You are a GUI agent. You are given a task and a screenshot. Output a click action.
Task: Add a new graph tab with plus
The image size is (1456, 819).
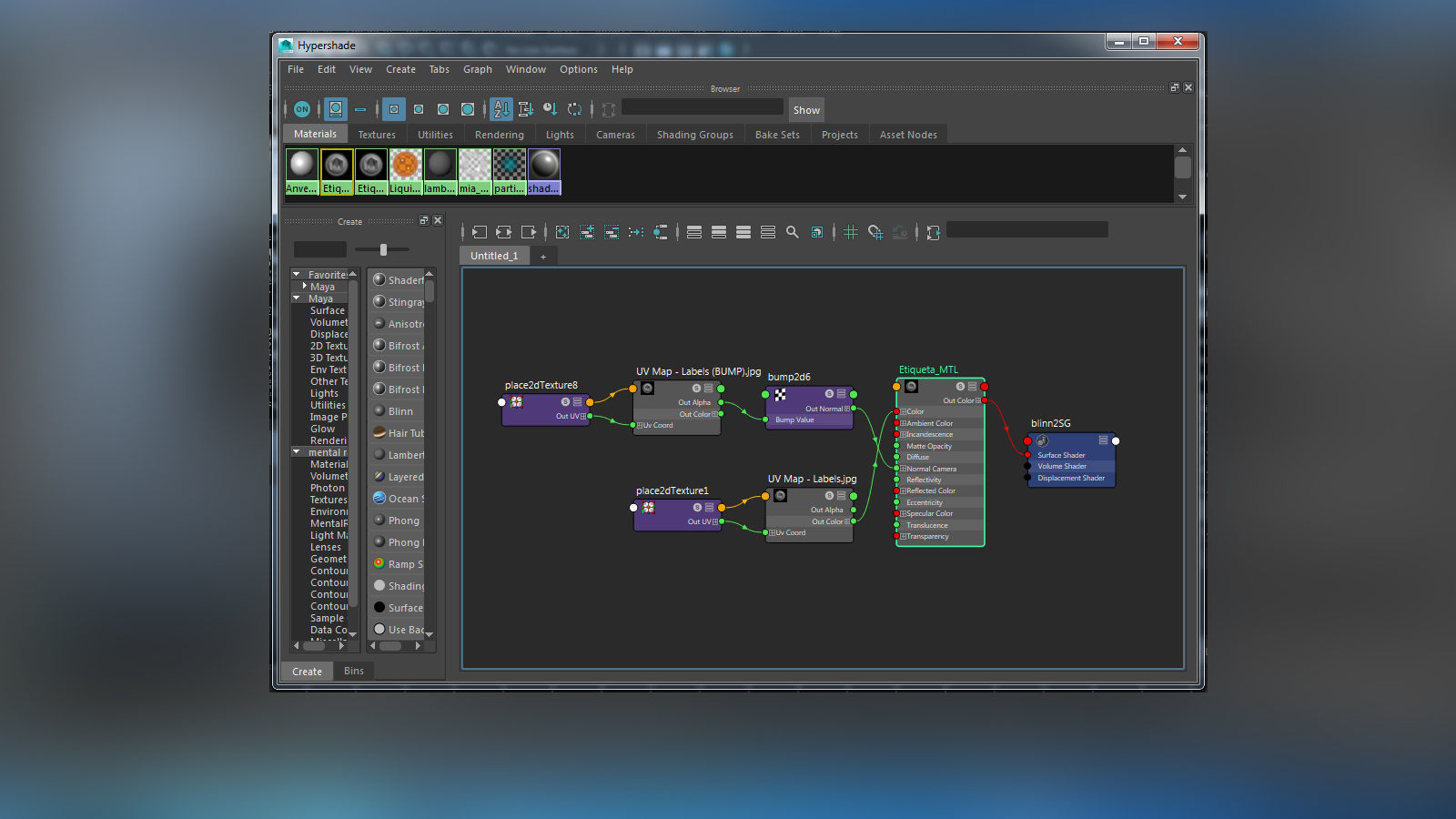543,257
